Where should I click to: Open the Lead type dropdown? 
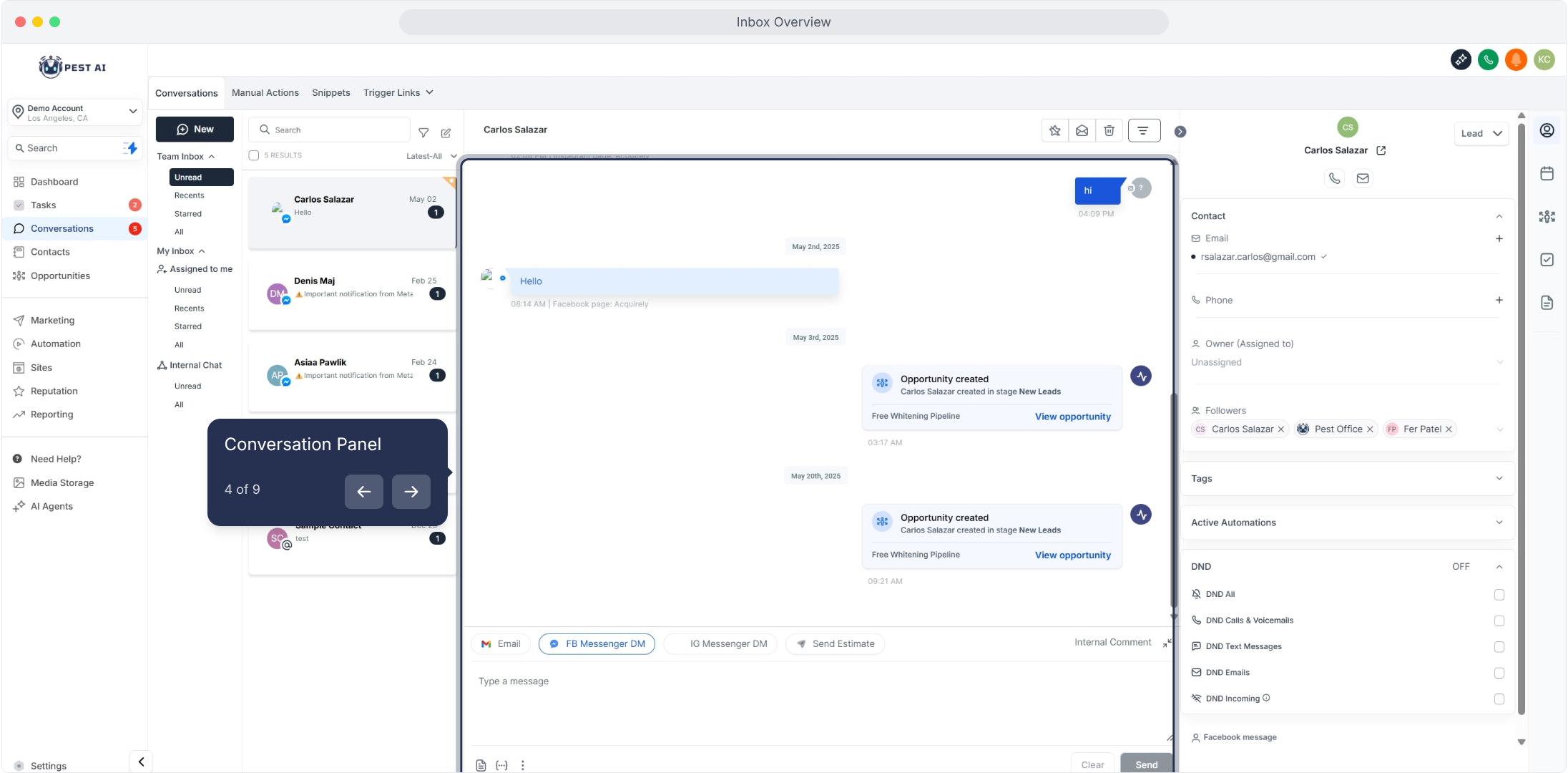click(x=1481, y=133)
